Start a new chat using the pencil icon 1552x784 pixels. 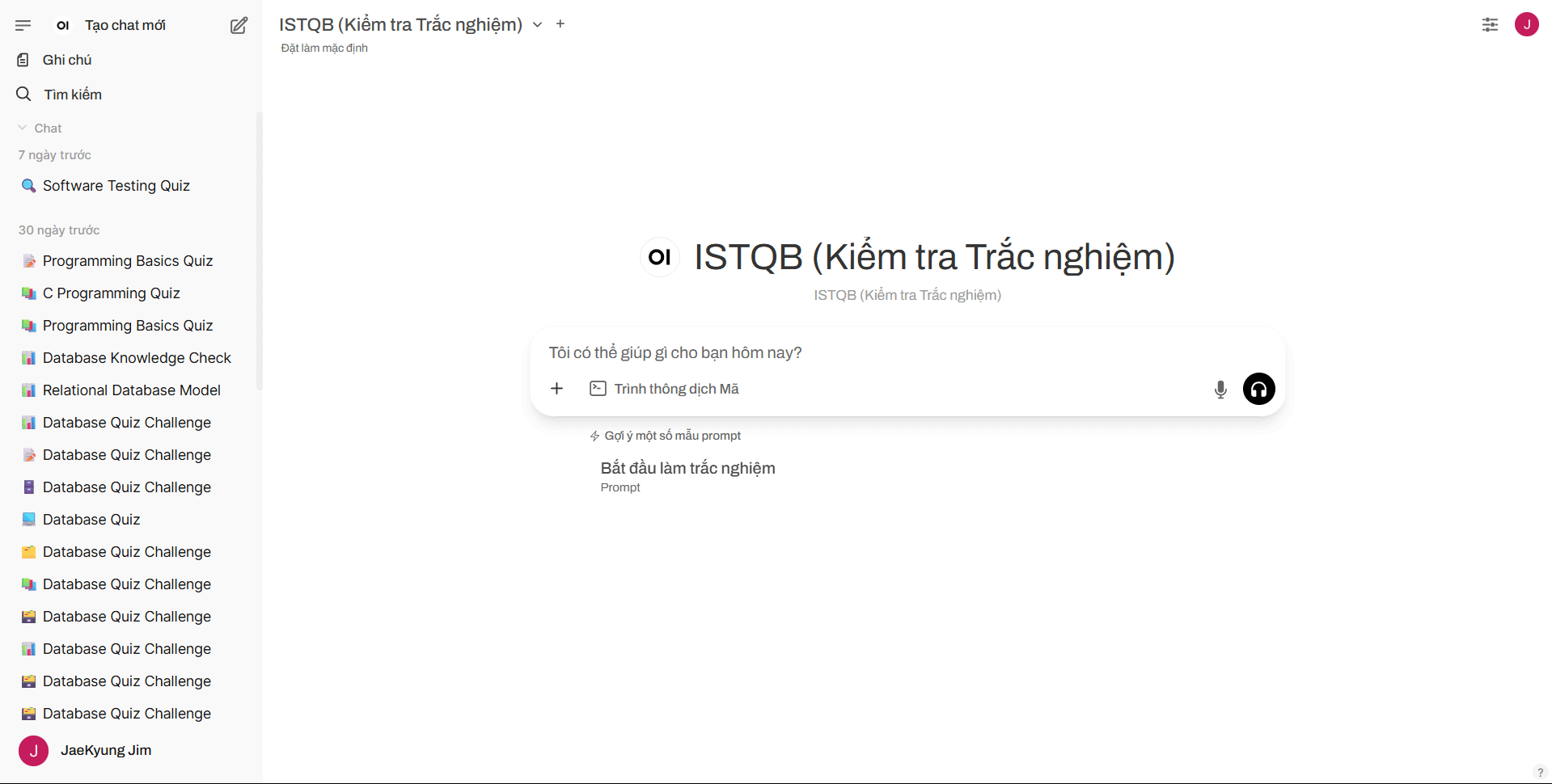pyautogui.click(x=238, y=25)
